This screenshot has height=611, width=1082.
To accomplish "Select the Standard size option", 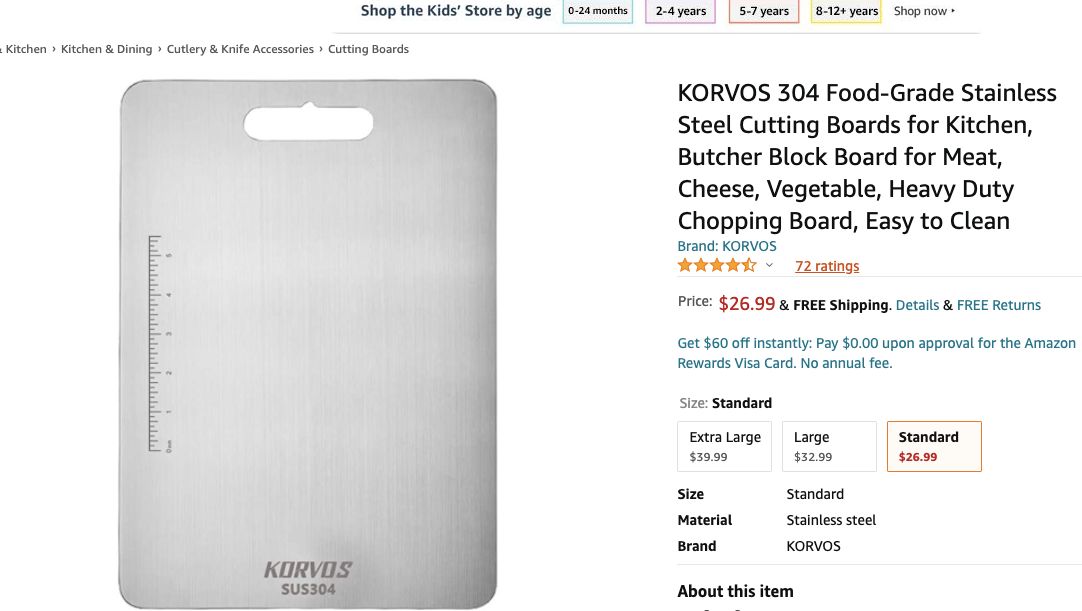I will (933, 446).
